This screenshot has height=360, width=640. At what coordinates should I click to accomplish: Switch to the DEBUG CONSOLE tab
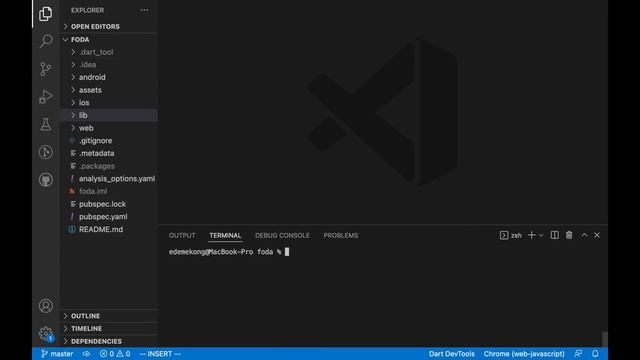click(282, 236)
